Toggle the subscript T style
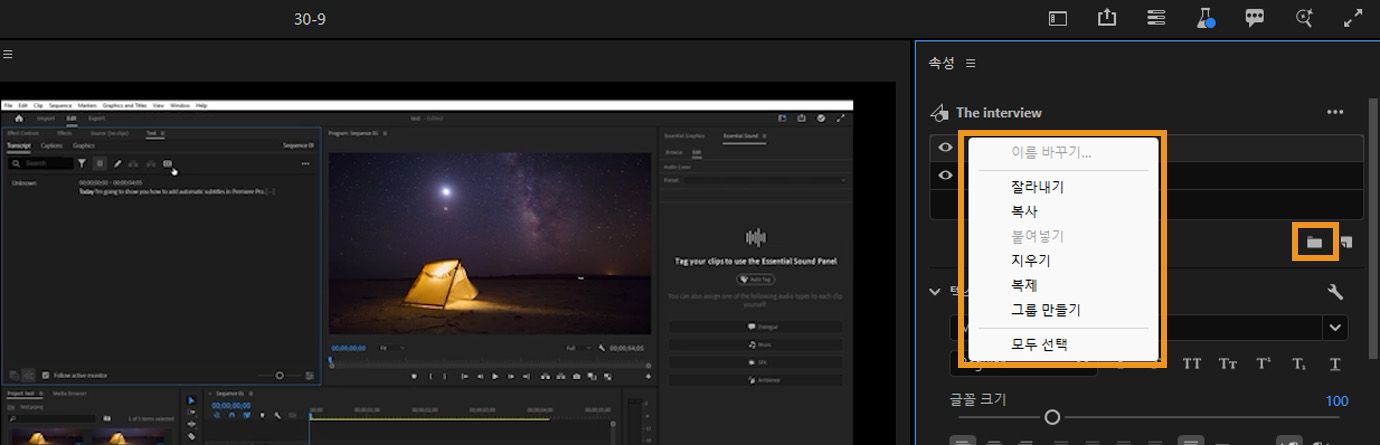This screenshot has width=1380, height=445. [x=1298, y=364]
